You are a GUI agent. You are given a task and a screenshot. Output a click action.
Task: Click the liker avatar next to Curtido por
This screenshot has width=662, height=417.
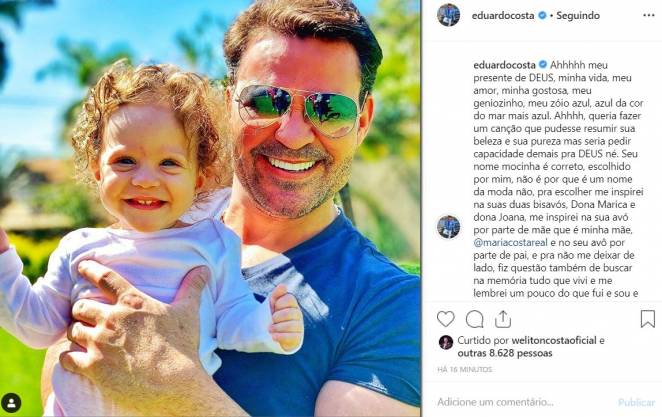446,342
